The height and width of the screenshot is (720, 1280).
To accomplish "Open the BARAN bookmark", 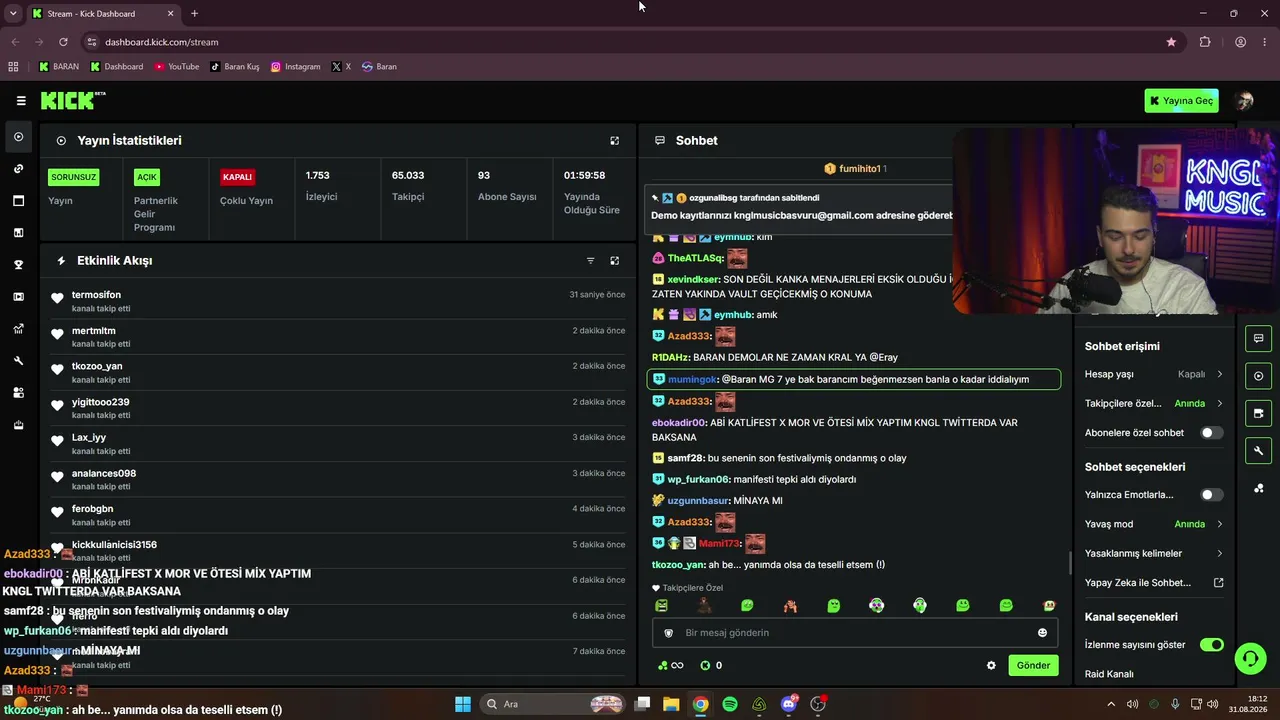I will 58,67.
